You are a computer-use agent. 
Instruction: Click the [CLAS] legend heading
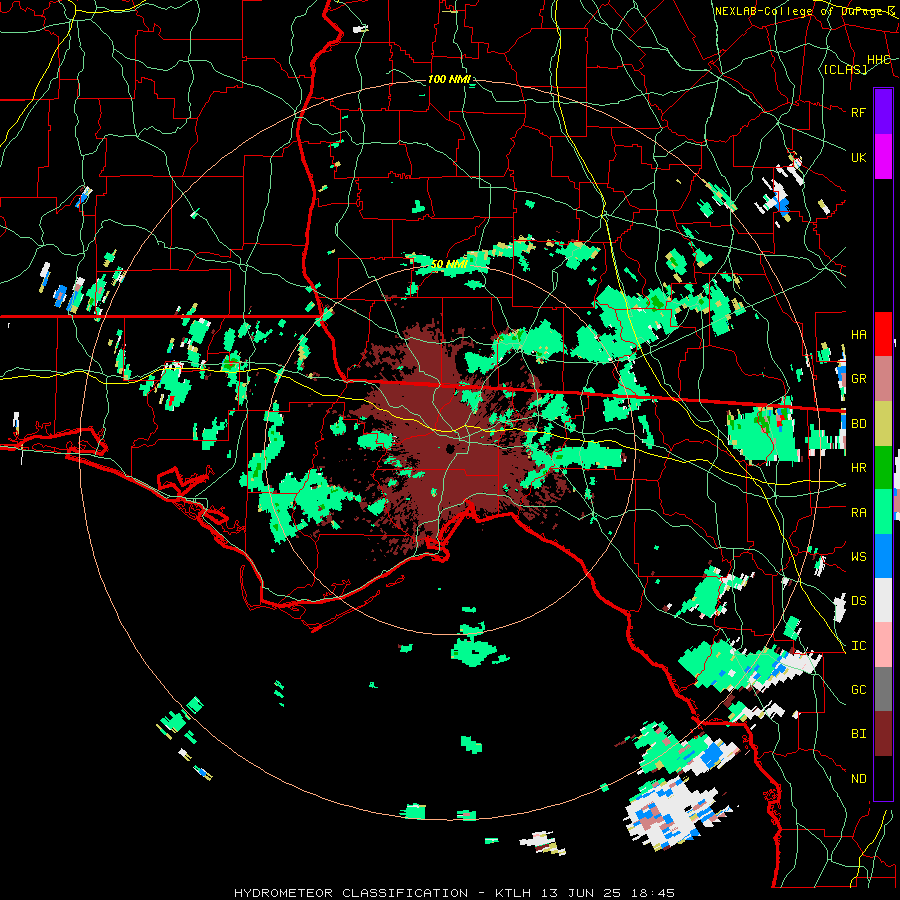click(845, 69)
